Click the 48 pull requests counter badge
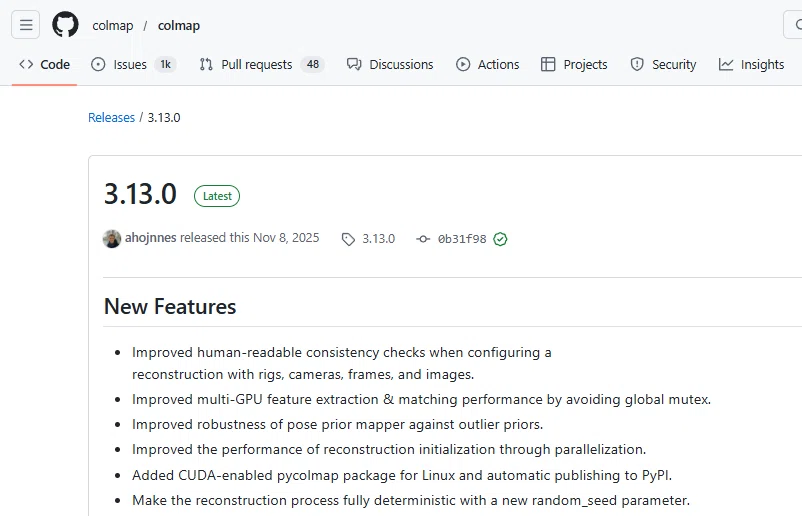802x516 pixels. coord(313,64)
